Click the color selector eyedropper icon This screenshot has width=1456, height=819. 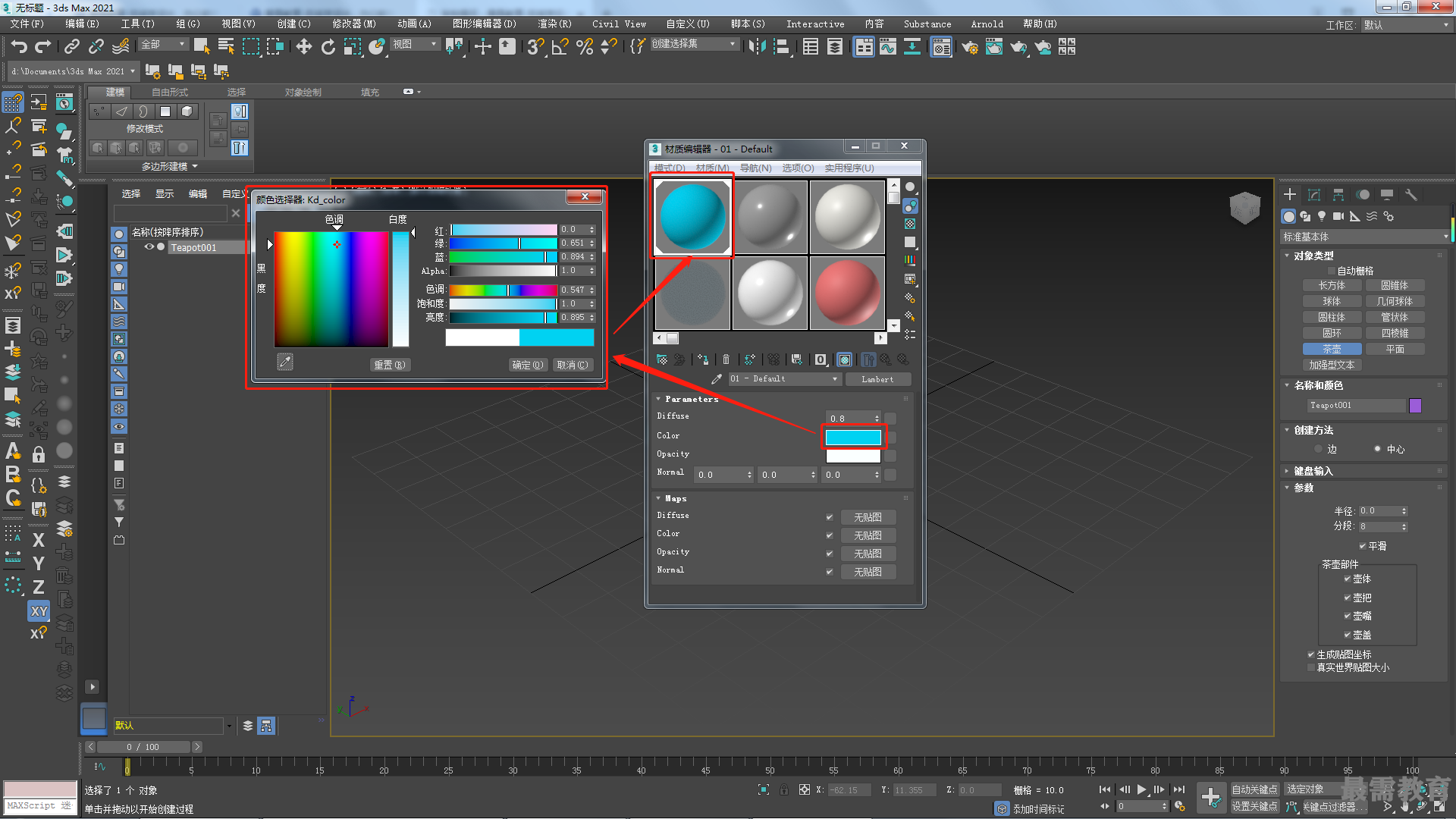pos(285,362)
